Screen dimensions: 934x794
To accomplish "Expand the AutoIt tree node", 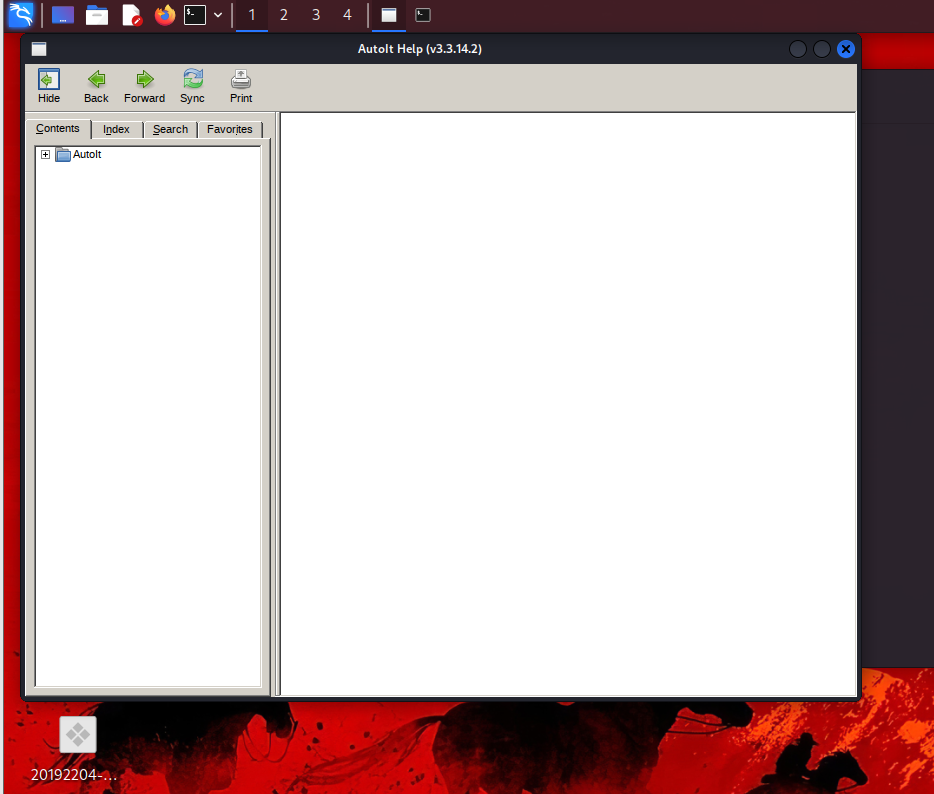I will click(x=45, y=155).
